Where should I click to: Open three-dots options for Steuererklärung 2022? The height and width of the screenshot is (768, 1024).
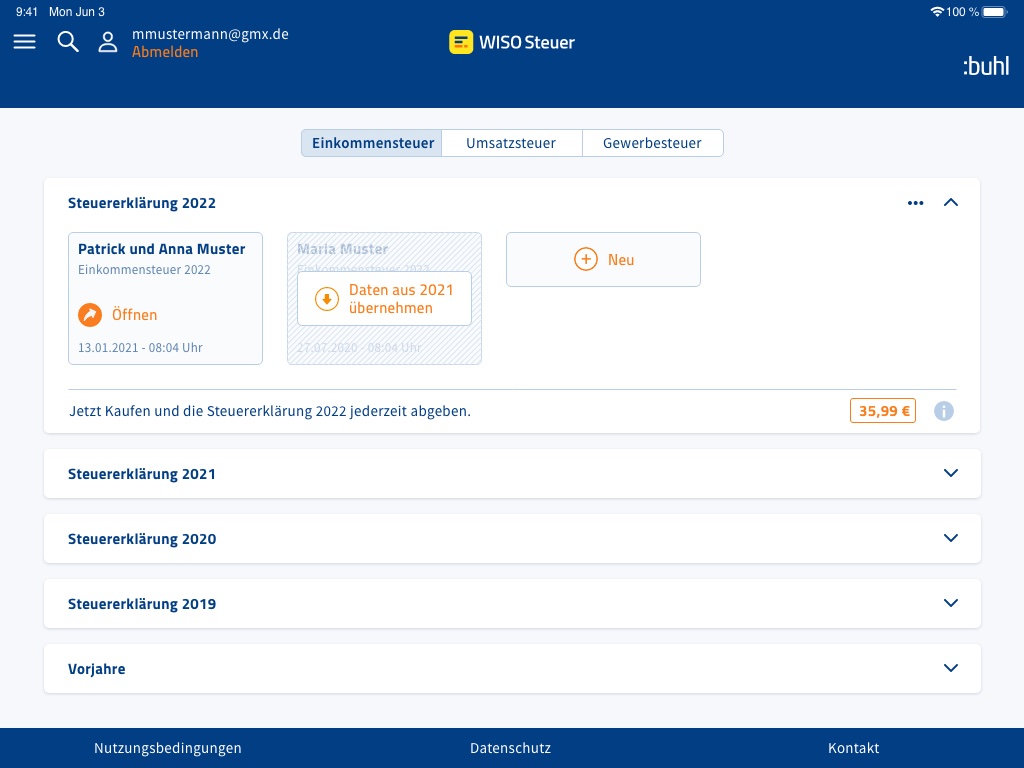(915, 203)
